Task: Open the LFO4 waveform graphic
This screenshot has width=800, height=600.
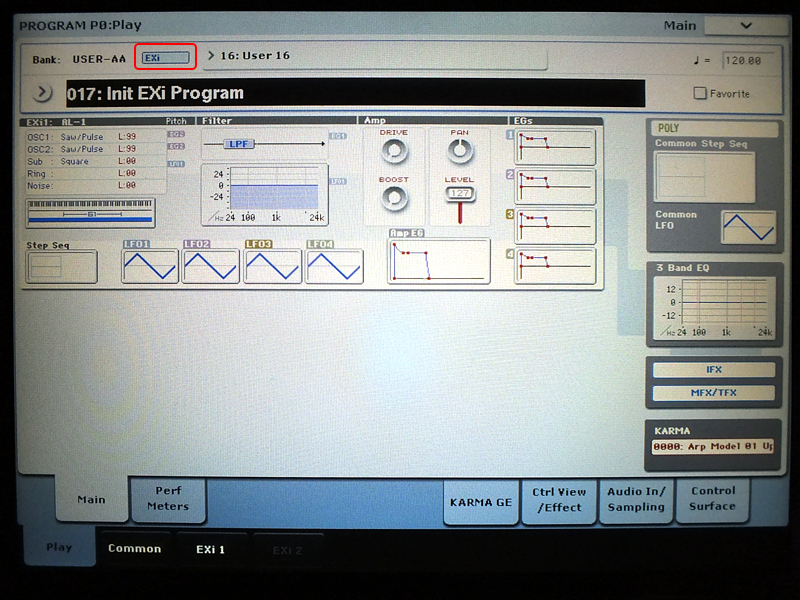Action: pyautogui.click(x=334, y=266)
